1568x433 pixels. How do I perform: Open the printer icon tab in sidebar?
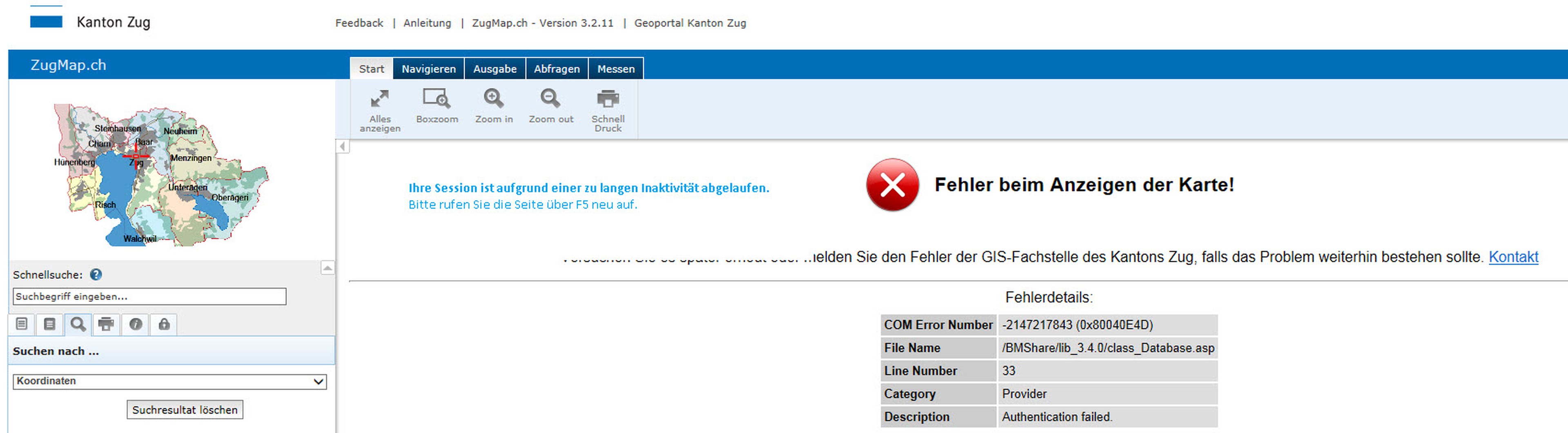pyautogui.click(x=106, y=324)
